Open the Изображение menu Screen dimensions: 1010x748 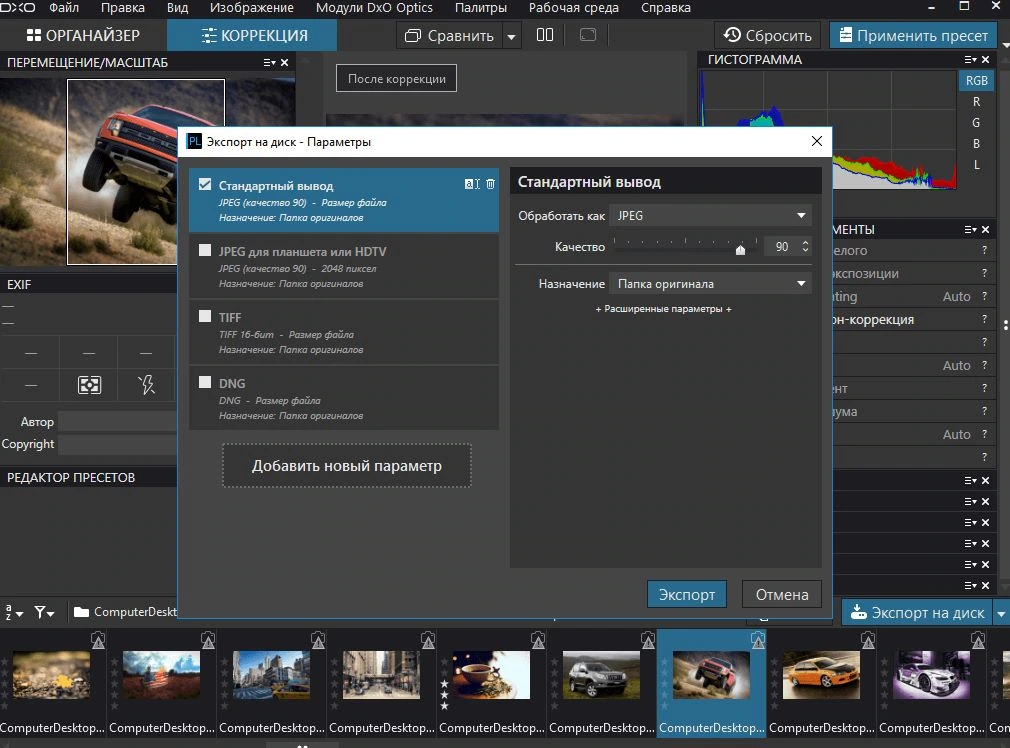(x=252, y=8)
